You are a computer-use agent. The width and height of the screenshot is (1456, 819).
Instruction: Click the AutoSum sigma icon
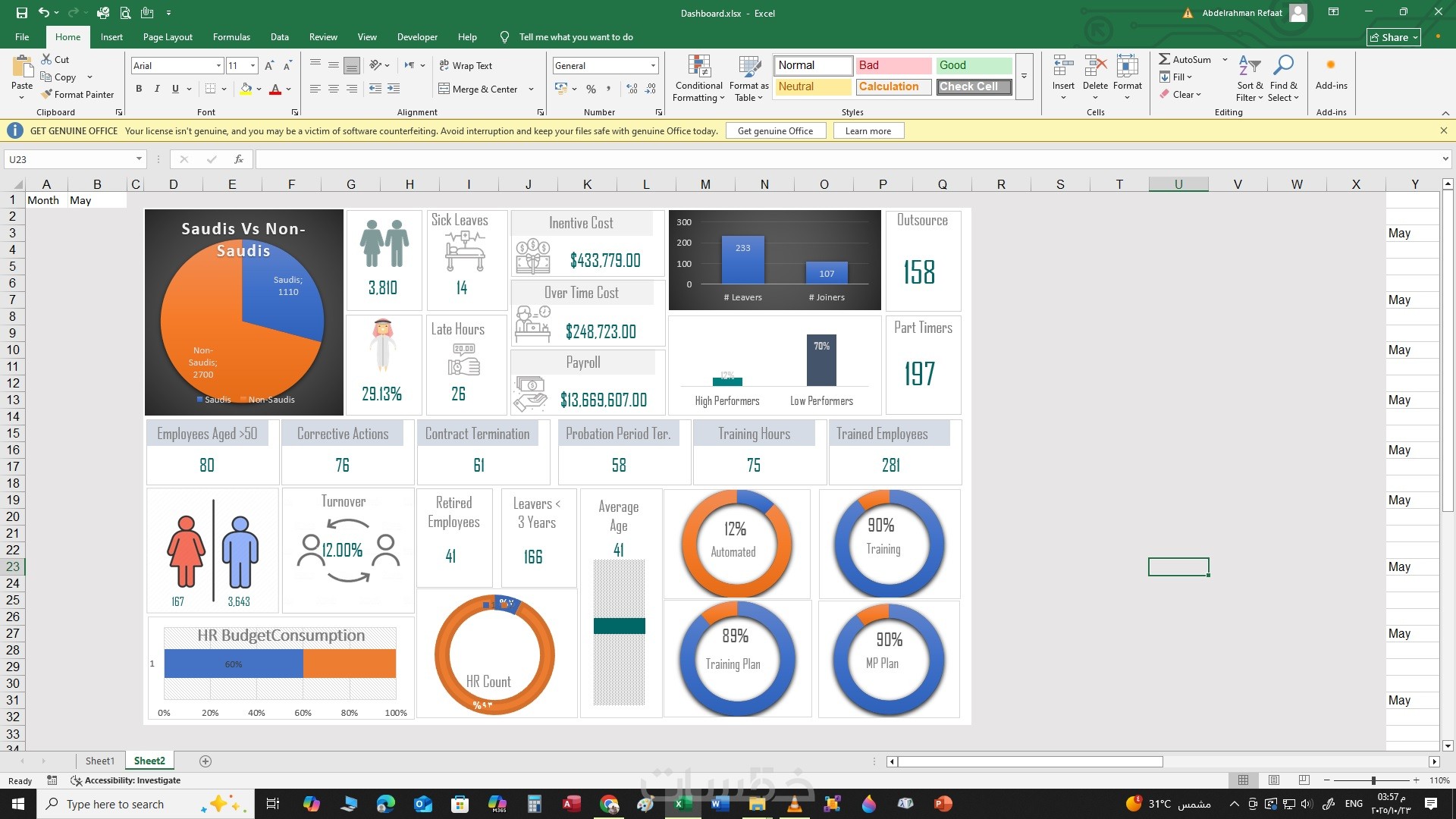point(1164,59)
